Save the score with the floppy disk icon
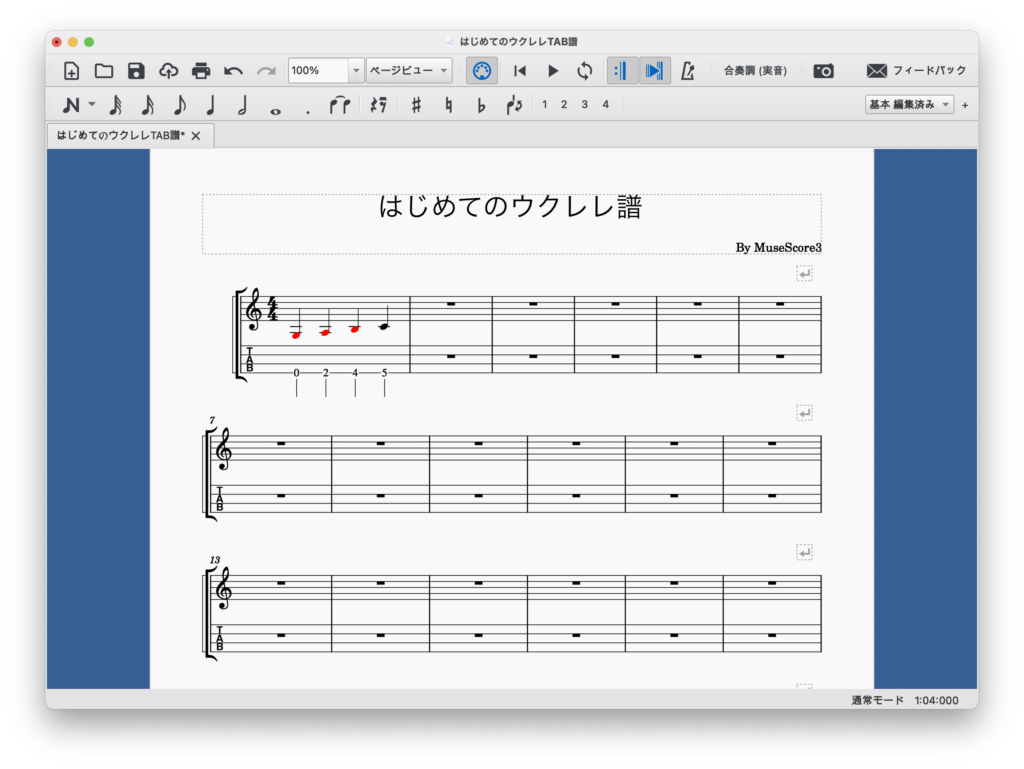Image resolution: width=1024 pixels, height=769 pixels. pyautogui.click(x=136, y=71)
